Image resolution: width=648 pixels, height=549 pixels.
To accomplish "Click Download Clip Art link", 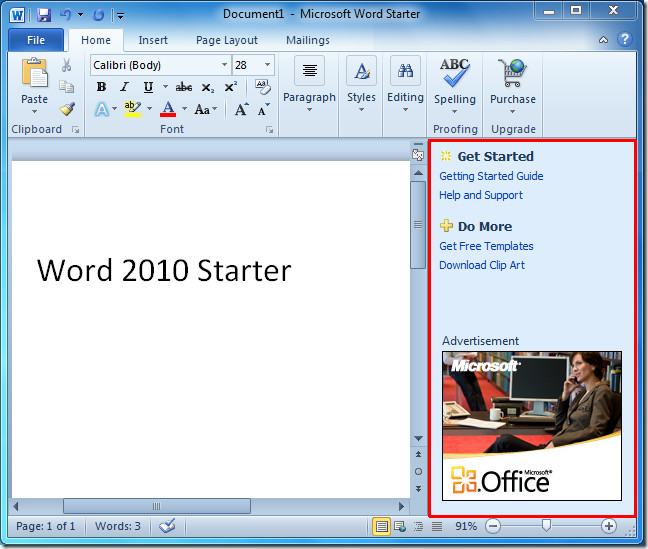I will click(482, 265).
